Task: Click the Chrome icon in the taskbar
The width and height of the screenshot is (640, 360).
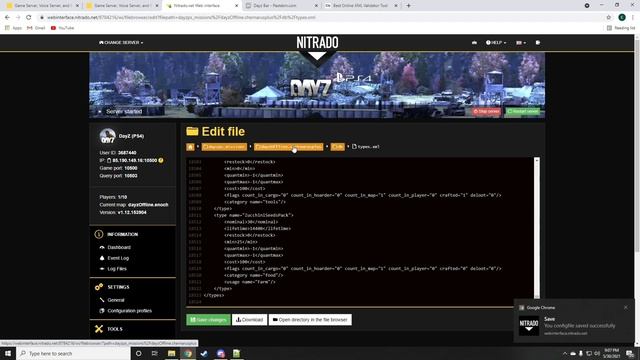Action: [188, 353]
